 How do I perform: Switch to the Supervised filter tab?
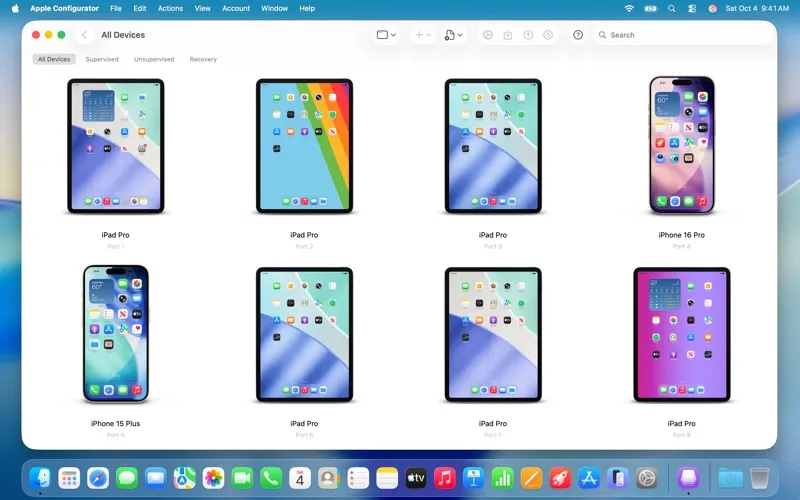pyautogui.click(x=102, y=59)
